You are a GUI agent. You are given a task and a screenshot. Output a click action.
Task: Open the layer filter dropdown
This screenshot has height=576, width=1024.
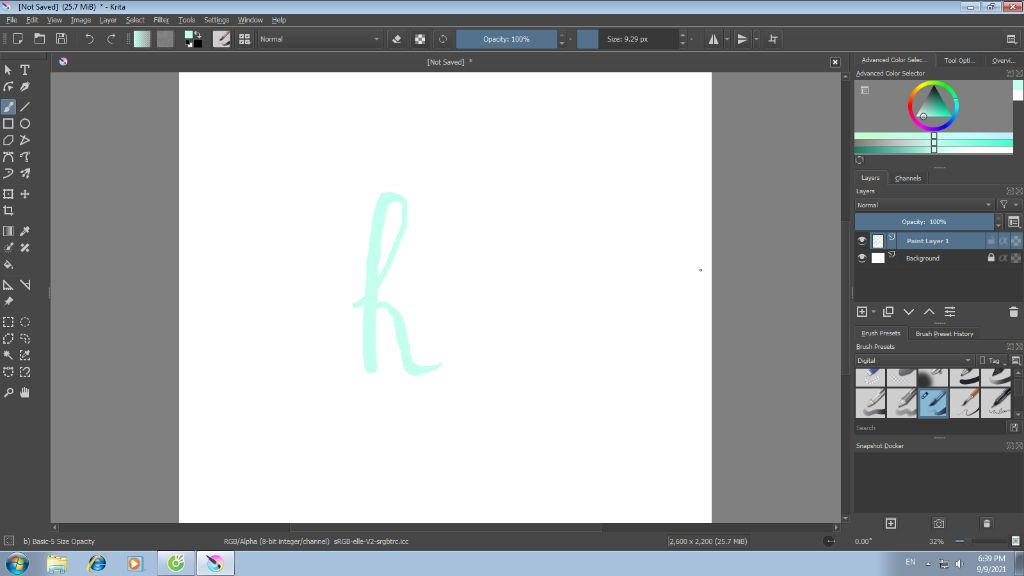(1008, 205)
